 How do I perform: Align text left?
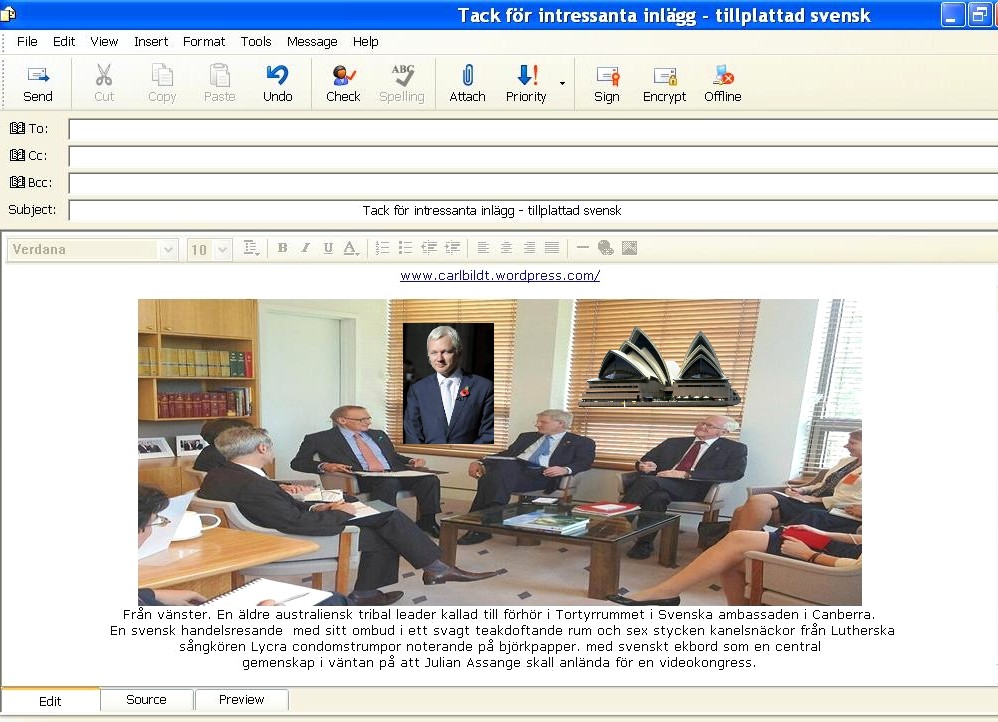[x=483, y=248]
